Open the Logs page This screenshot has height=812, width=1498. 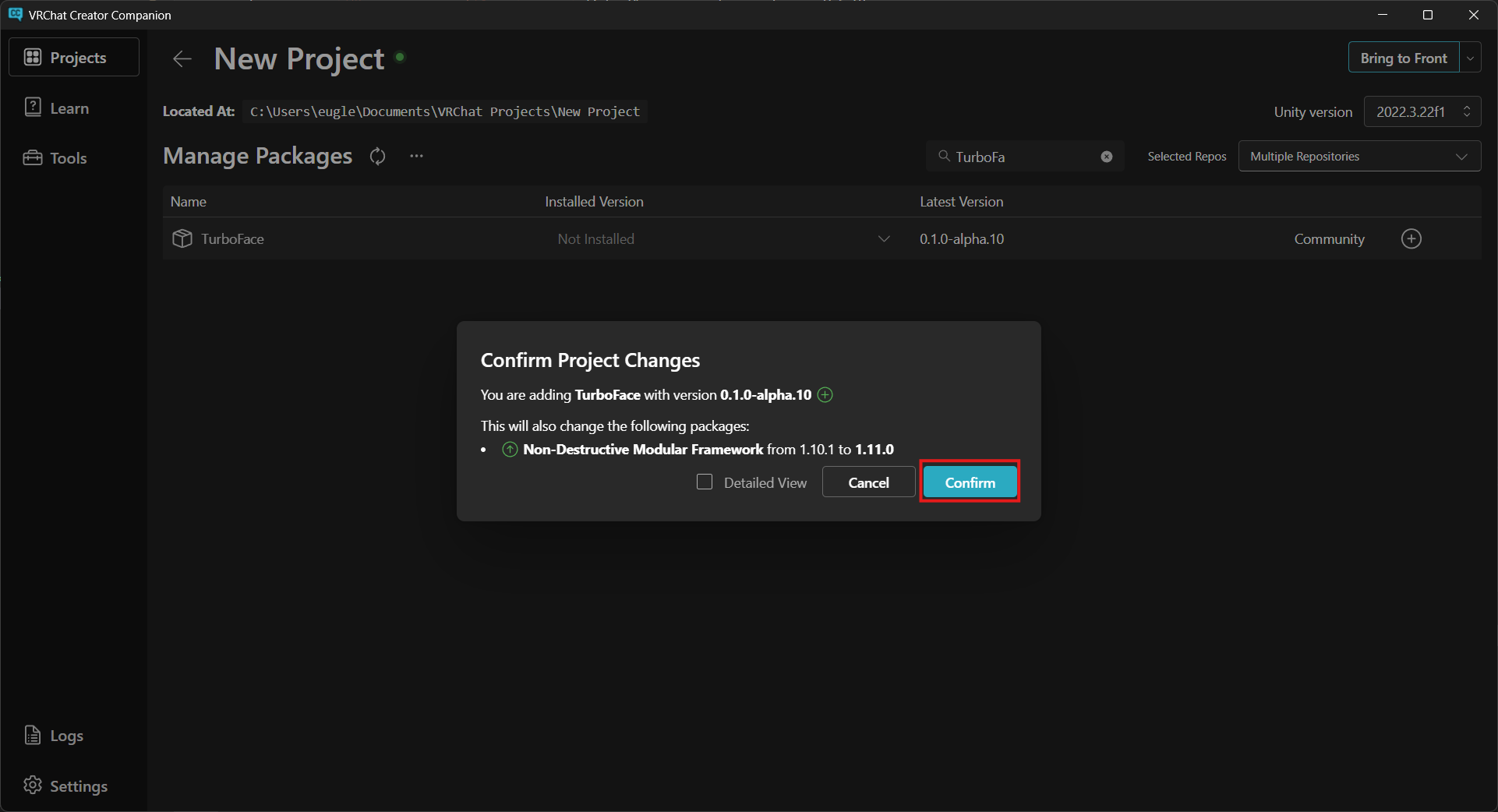pos(54,736)
